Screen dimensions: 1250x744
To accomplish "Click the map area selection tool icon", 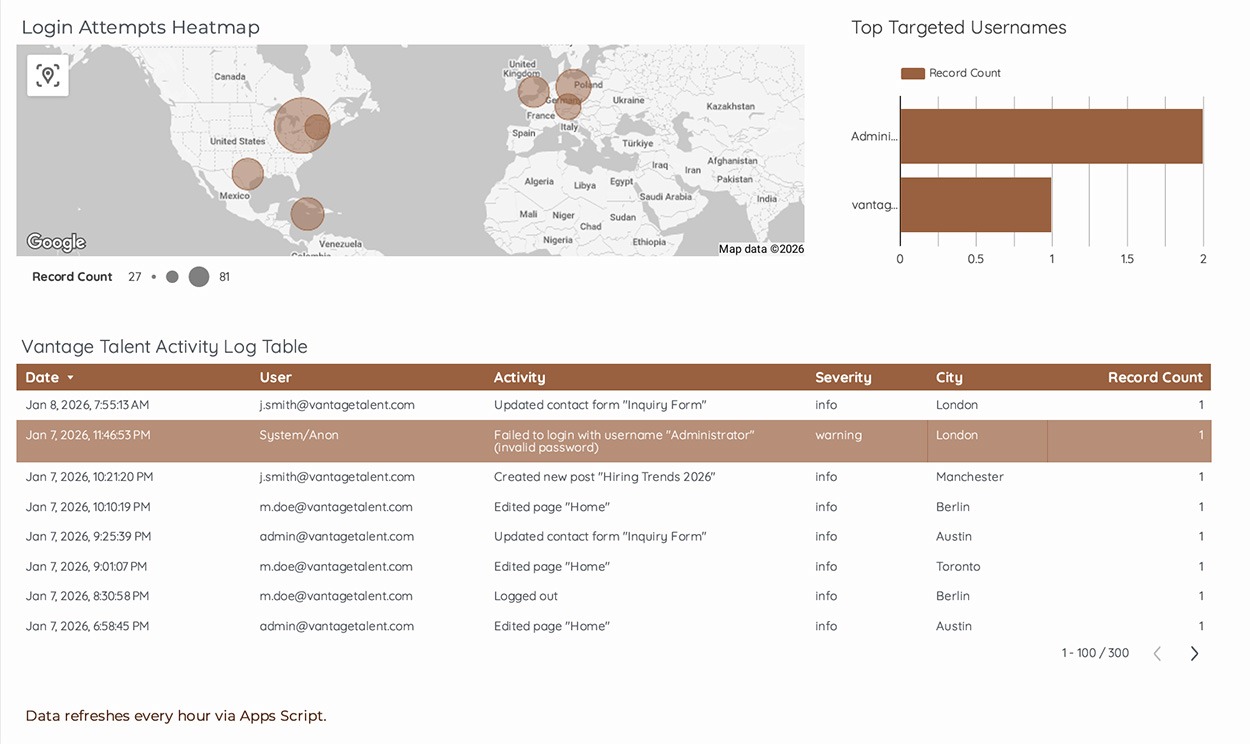I will pos(48,75).
